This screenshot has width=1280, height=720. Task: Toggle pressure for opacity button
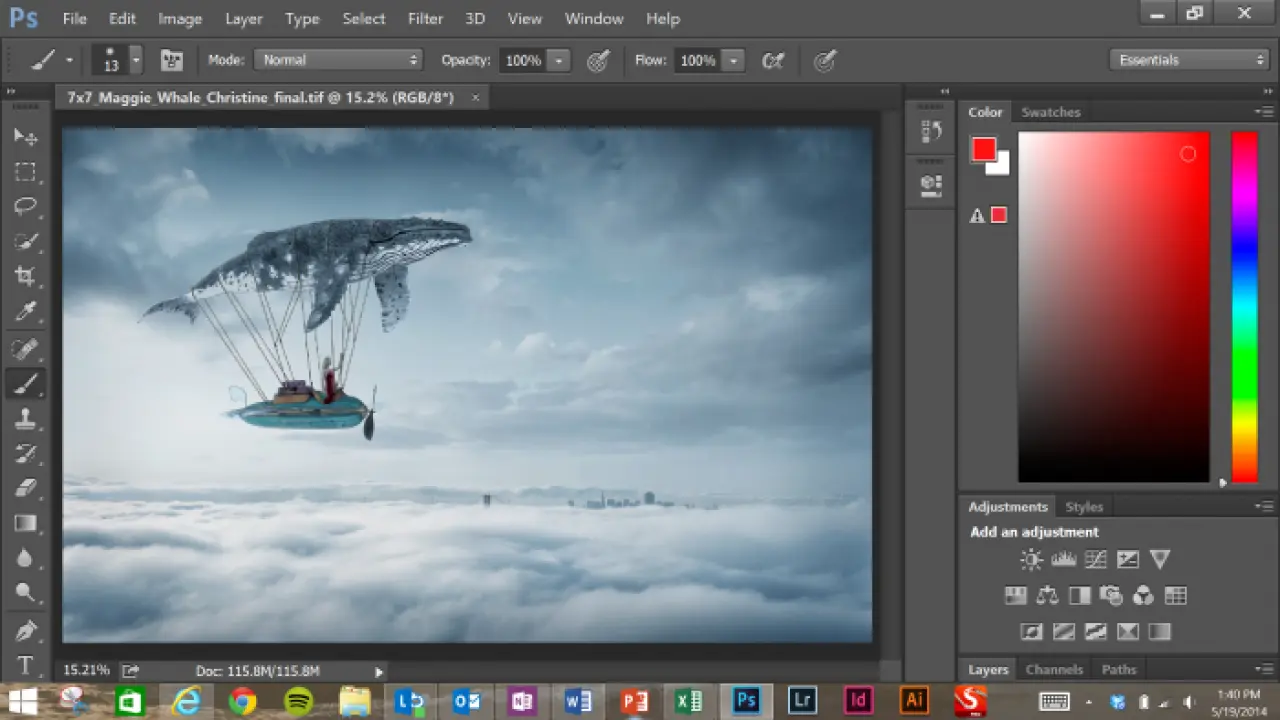(598, 61)
